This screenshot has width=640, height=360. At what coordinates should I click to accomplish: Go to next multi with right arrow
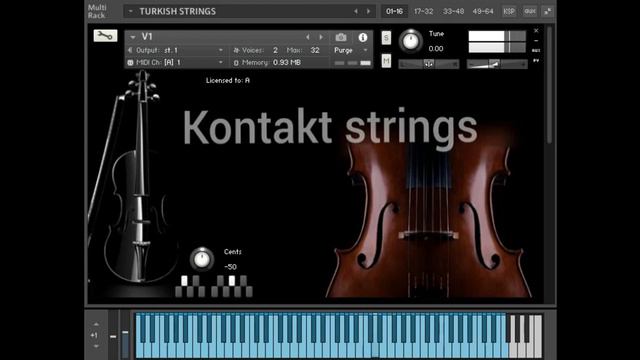(x=369, y=11)
